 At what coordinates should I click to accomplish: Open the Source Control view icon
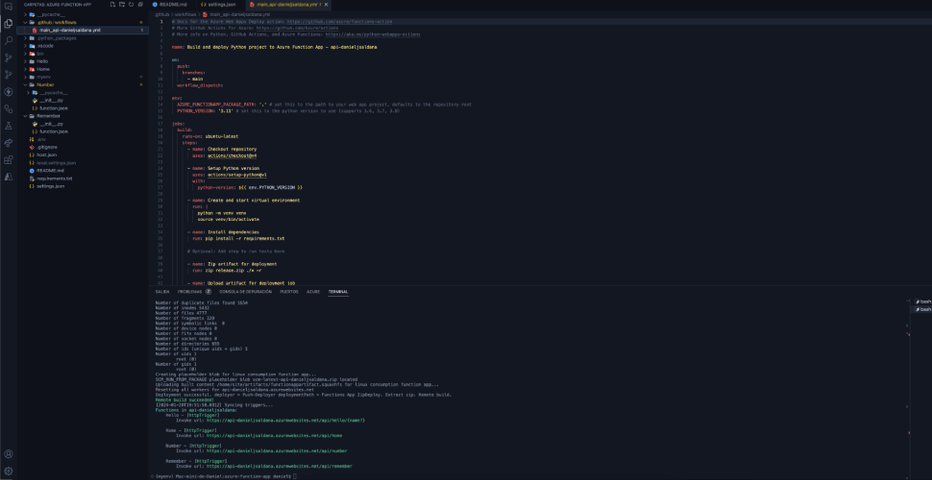point(8,58)
